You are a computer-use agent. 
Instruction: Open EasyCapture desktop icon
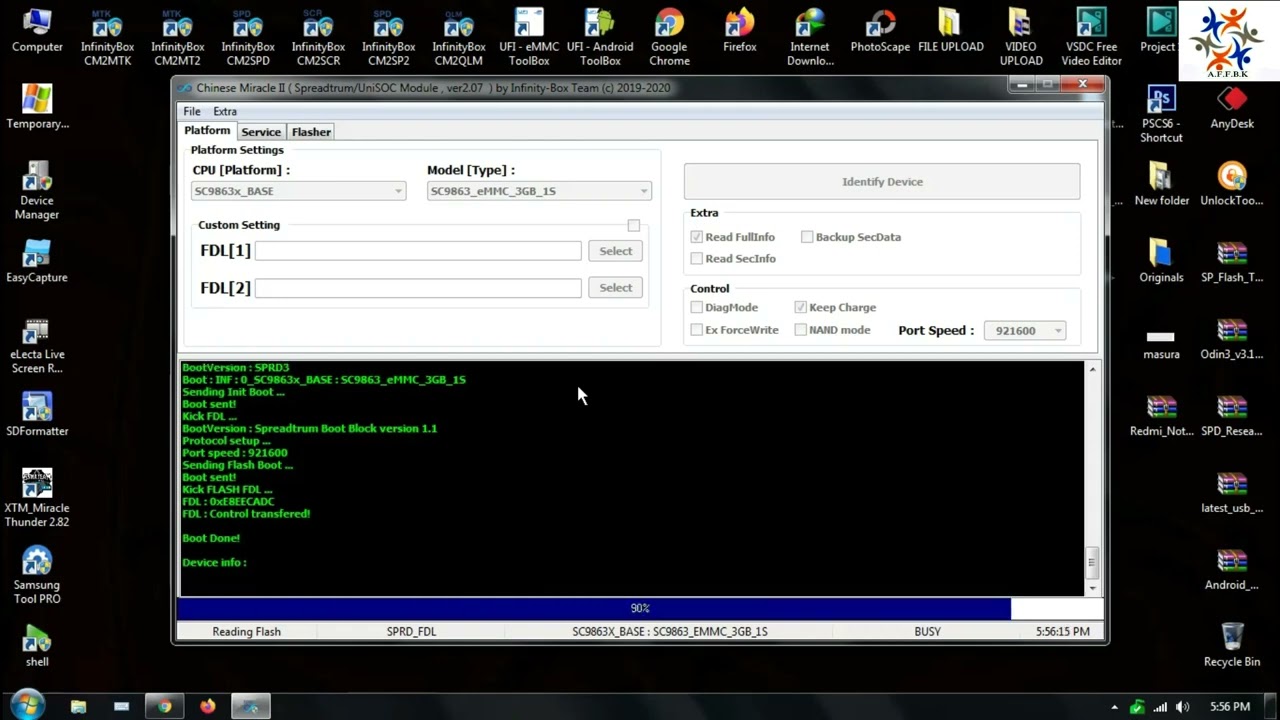(37, 262)
